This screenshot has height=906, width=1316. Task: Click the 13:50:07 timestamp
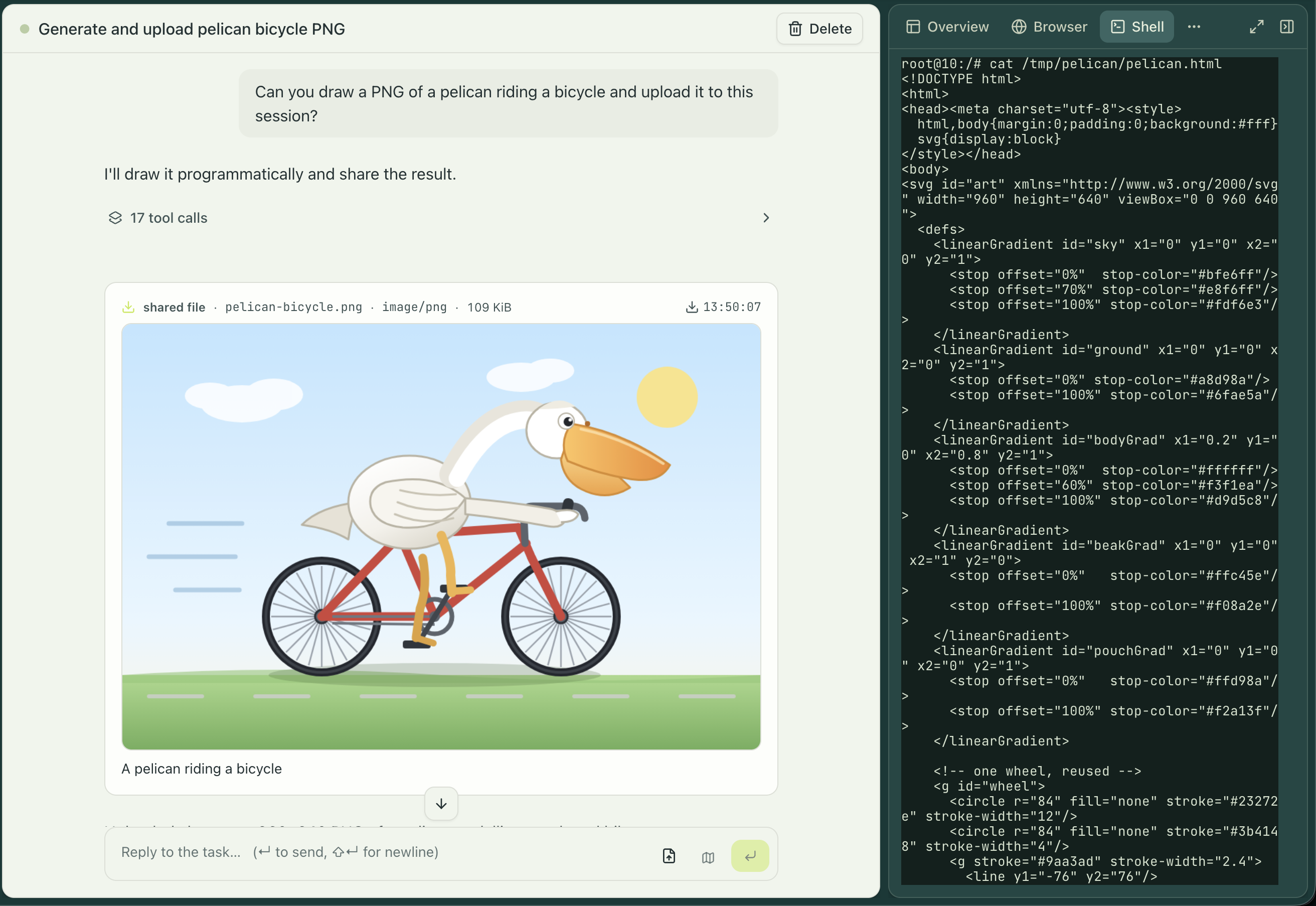point(732,307)
